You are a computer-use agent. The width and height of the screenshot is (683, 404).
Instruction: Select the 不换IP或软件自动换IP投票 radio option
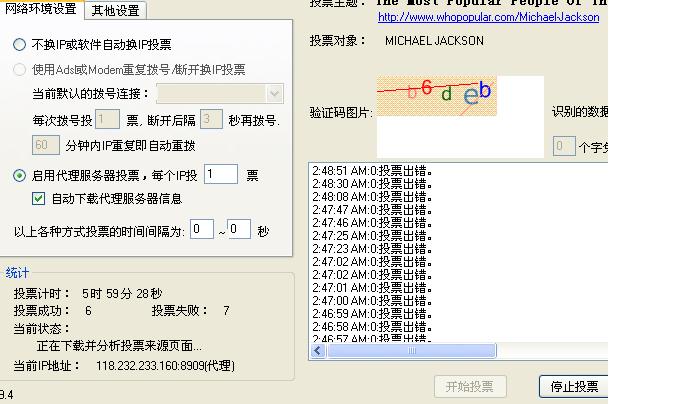[x=20, y=45]
